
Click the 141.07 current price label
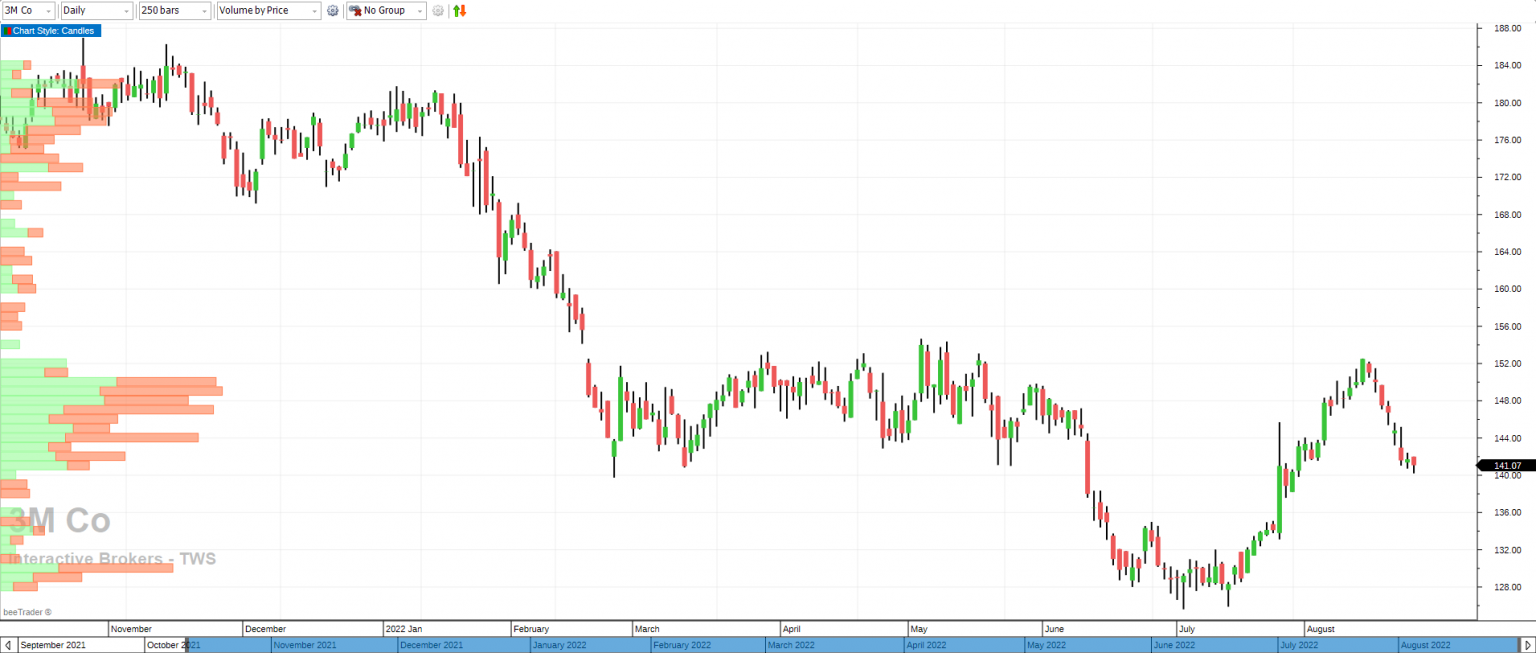(1506, 465)
